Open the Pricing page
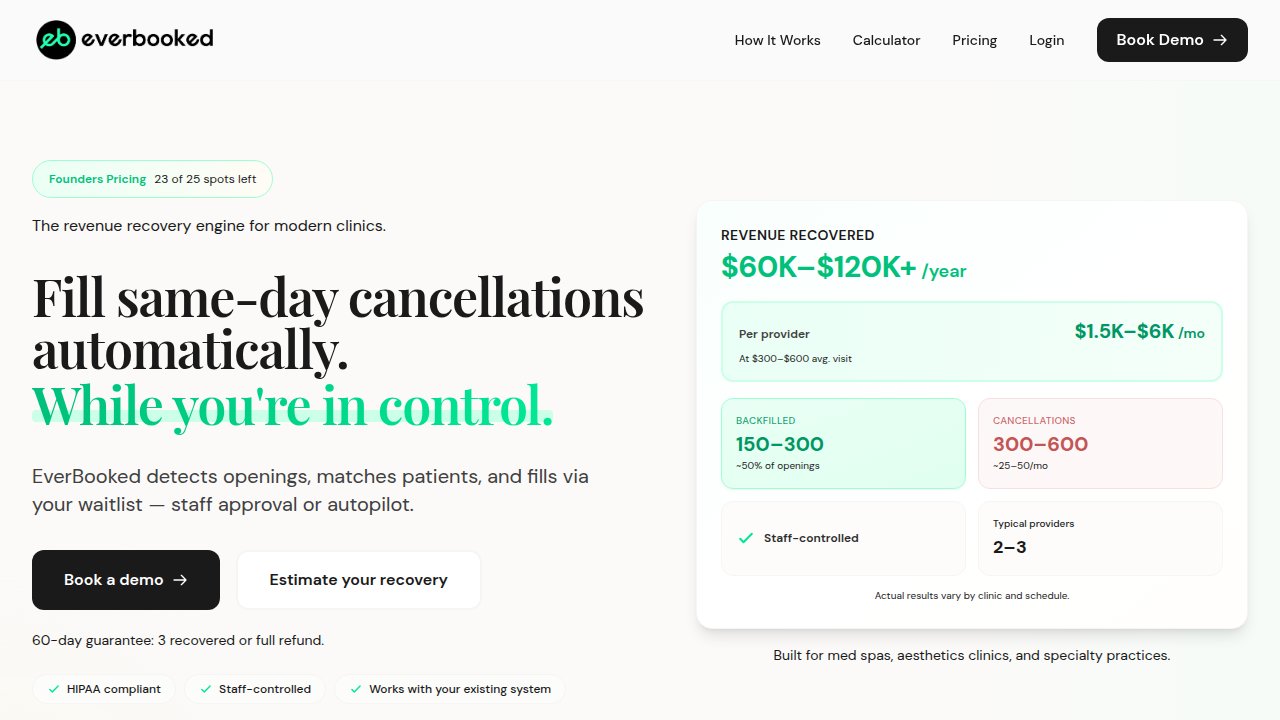 (974, 40)
